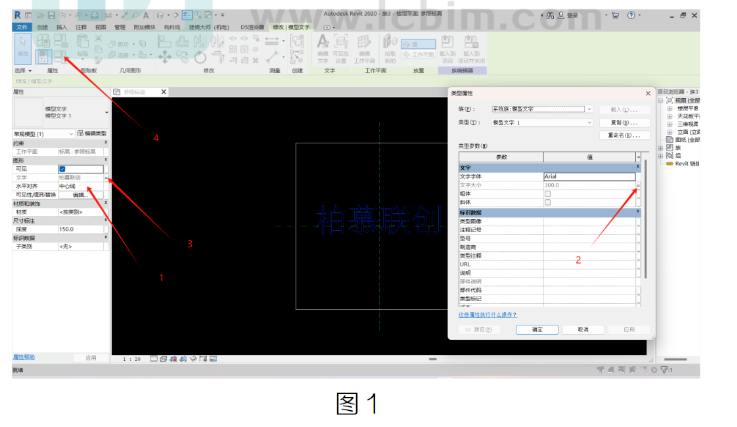
Task: Open the Type dropdown showing Model Text 1
Action: [x=589, y=123]
